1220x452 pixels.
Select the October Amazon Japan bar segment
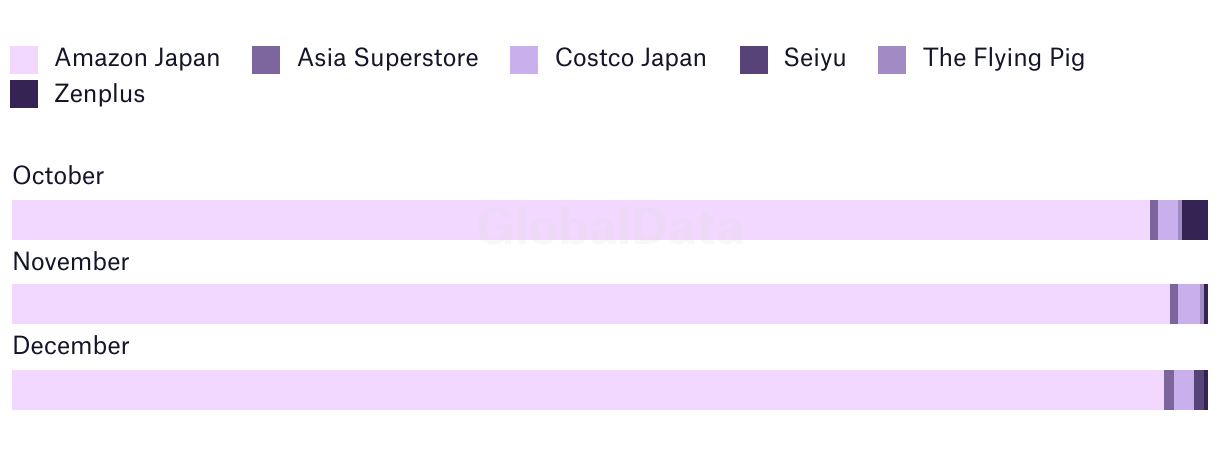pos(581,220)
